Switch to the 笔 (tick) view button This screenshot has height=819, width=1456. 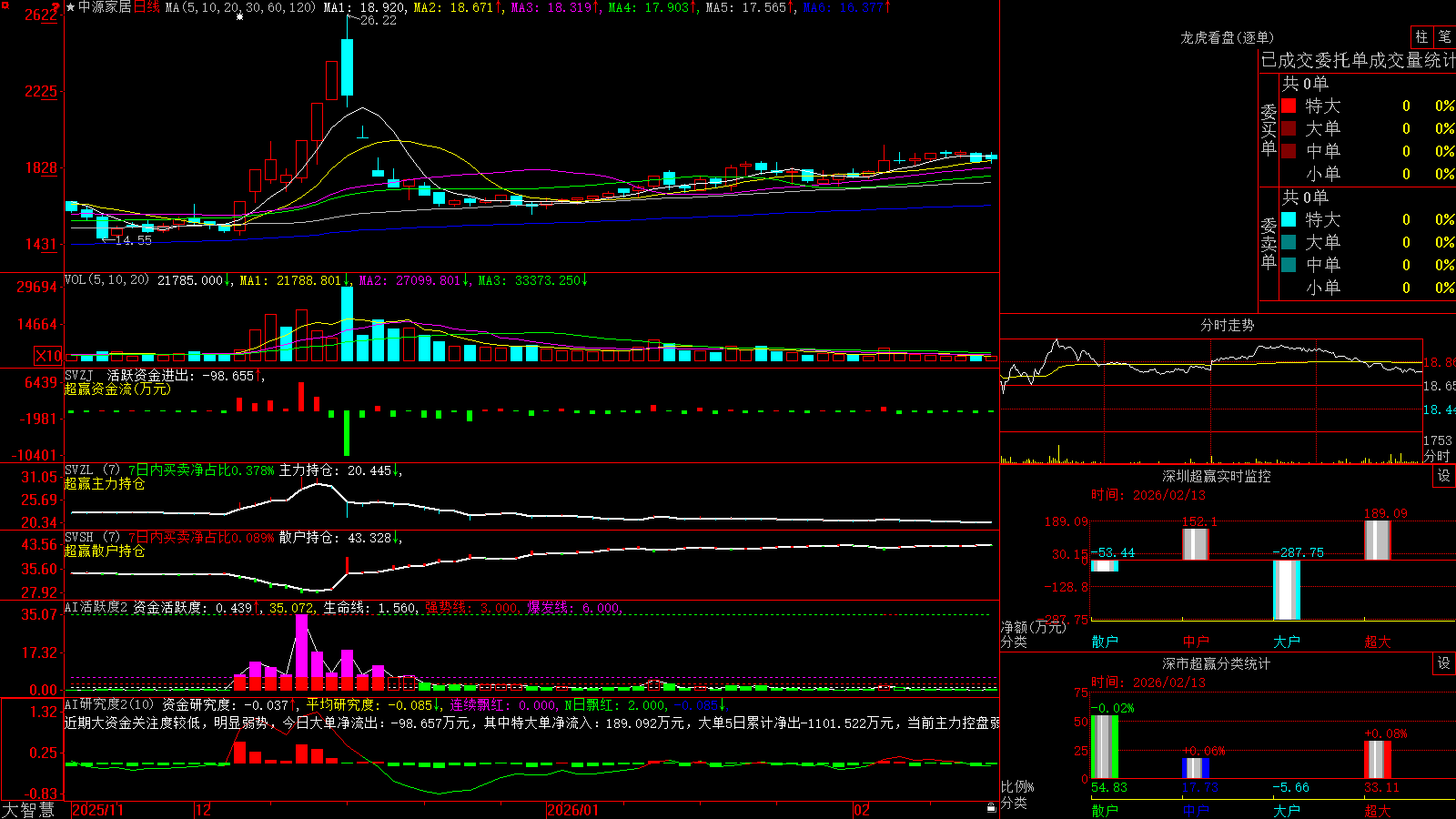tap(1444, 36)
